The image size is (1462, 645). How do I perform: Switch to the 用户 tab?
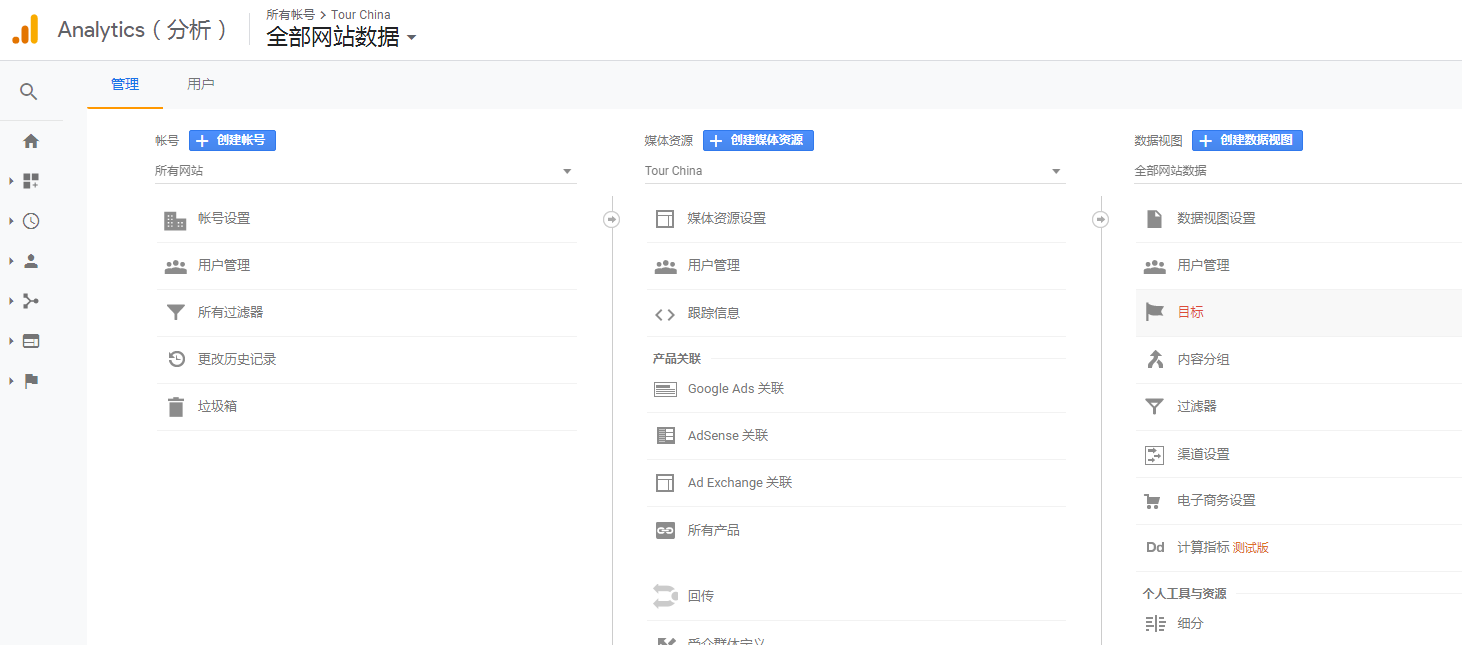(x=201, y=84)
